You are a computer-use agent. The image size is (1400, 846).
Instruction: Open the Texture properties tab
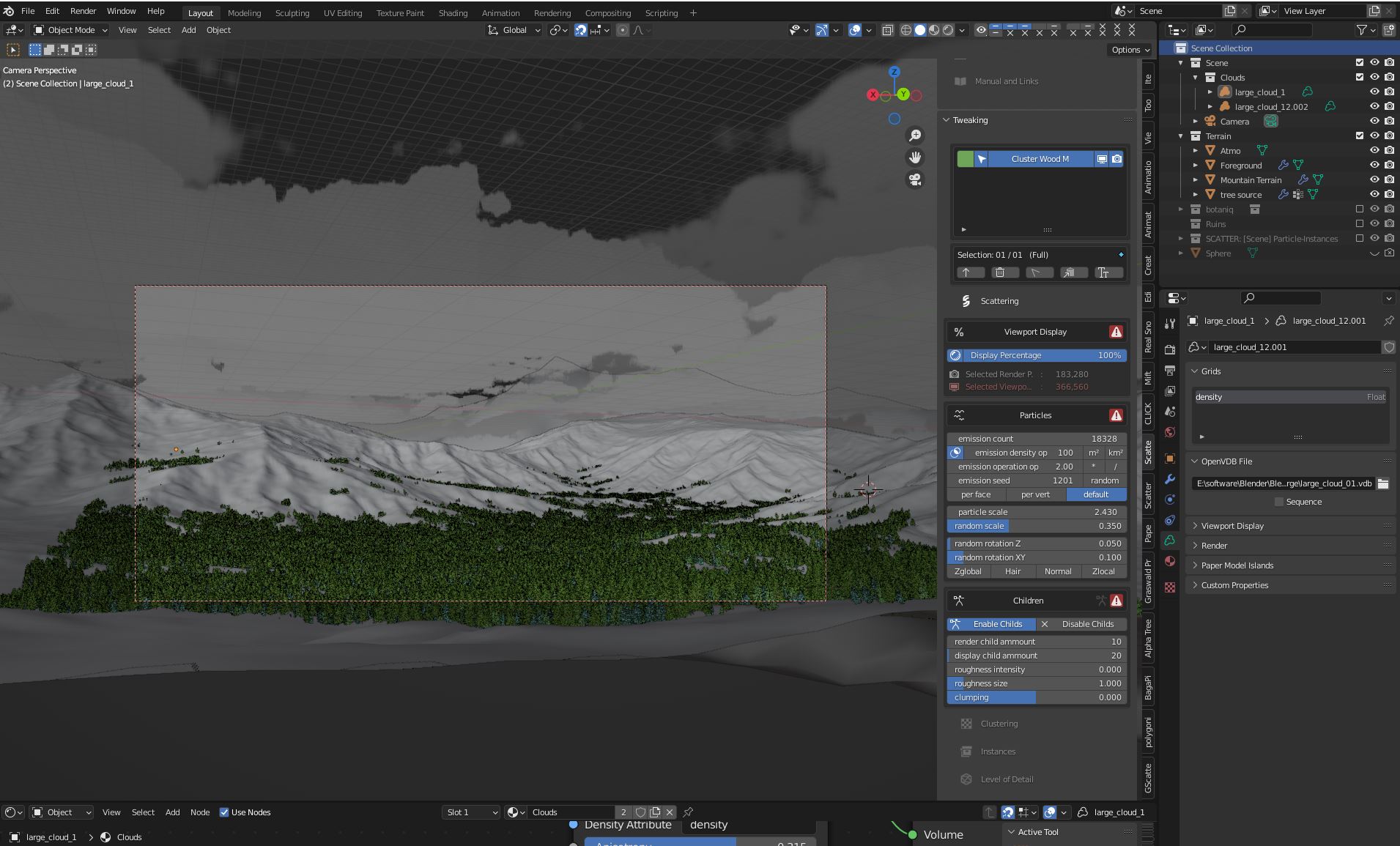pos(1170,587)
